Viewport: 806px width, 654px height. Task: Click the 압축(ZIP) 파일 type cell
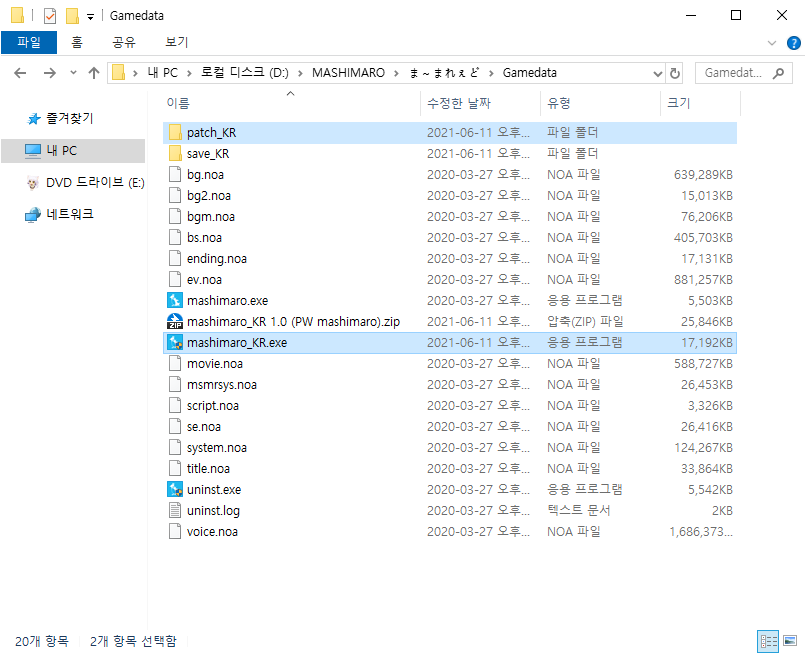pos(585,321)
